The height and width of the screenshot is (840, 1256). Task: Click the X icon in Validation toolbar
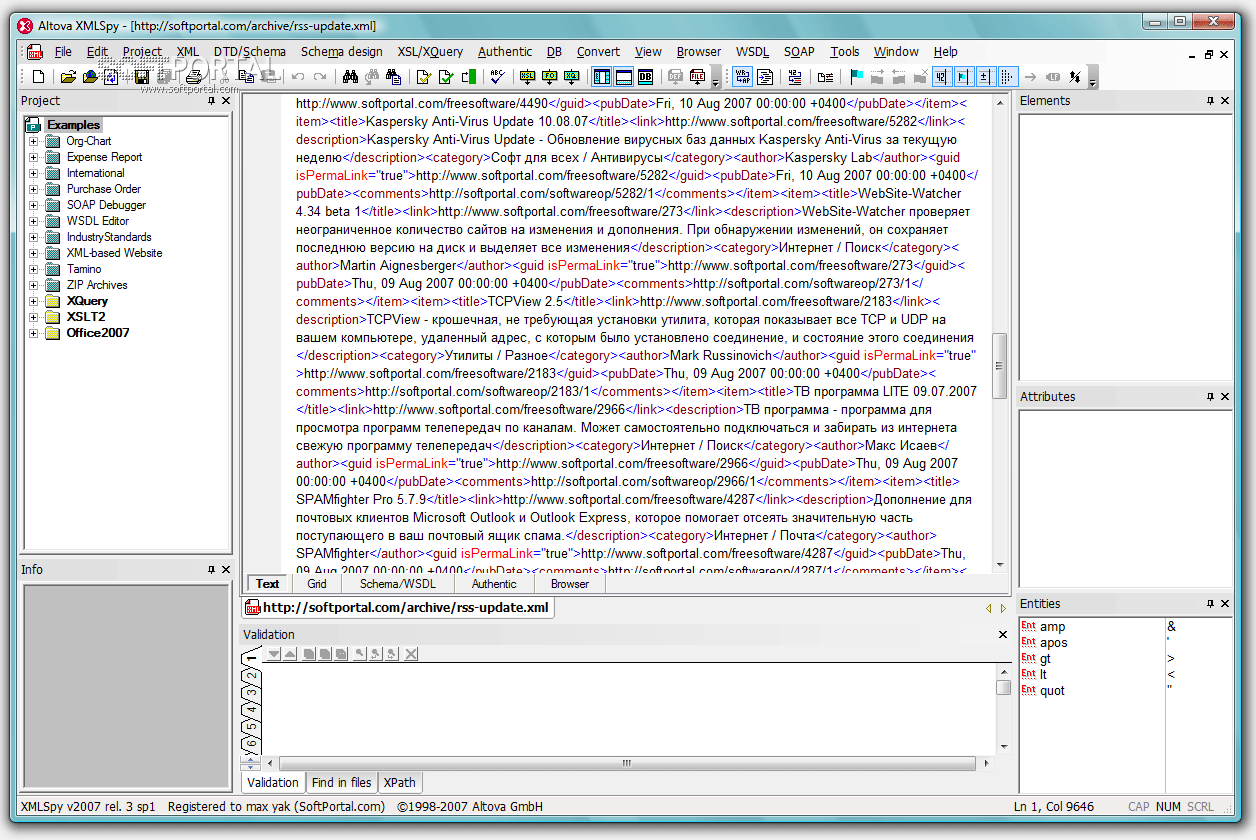pos(411,655)
